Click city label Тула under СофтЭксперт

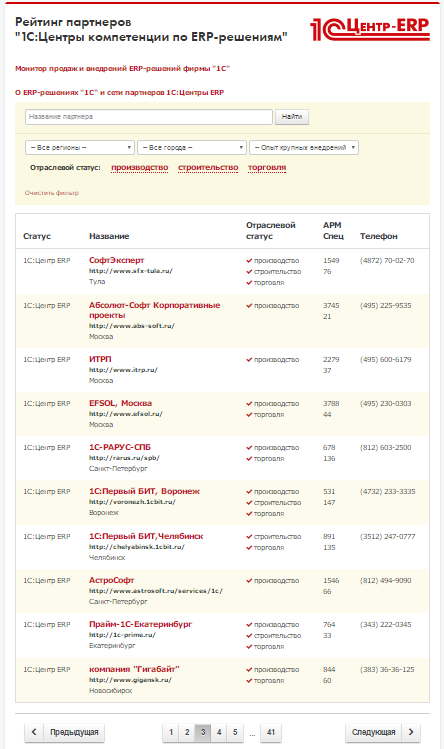pyautogui.click(x=97, y=281)
